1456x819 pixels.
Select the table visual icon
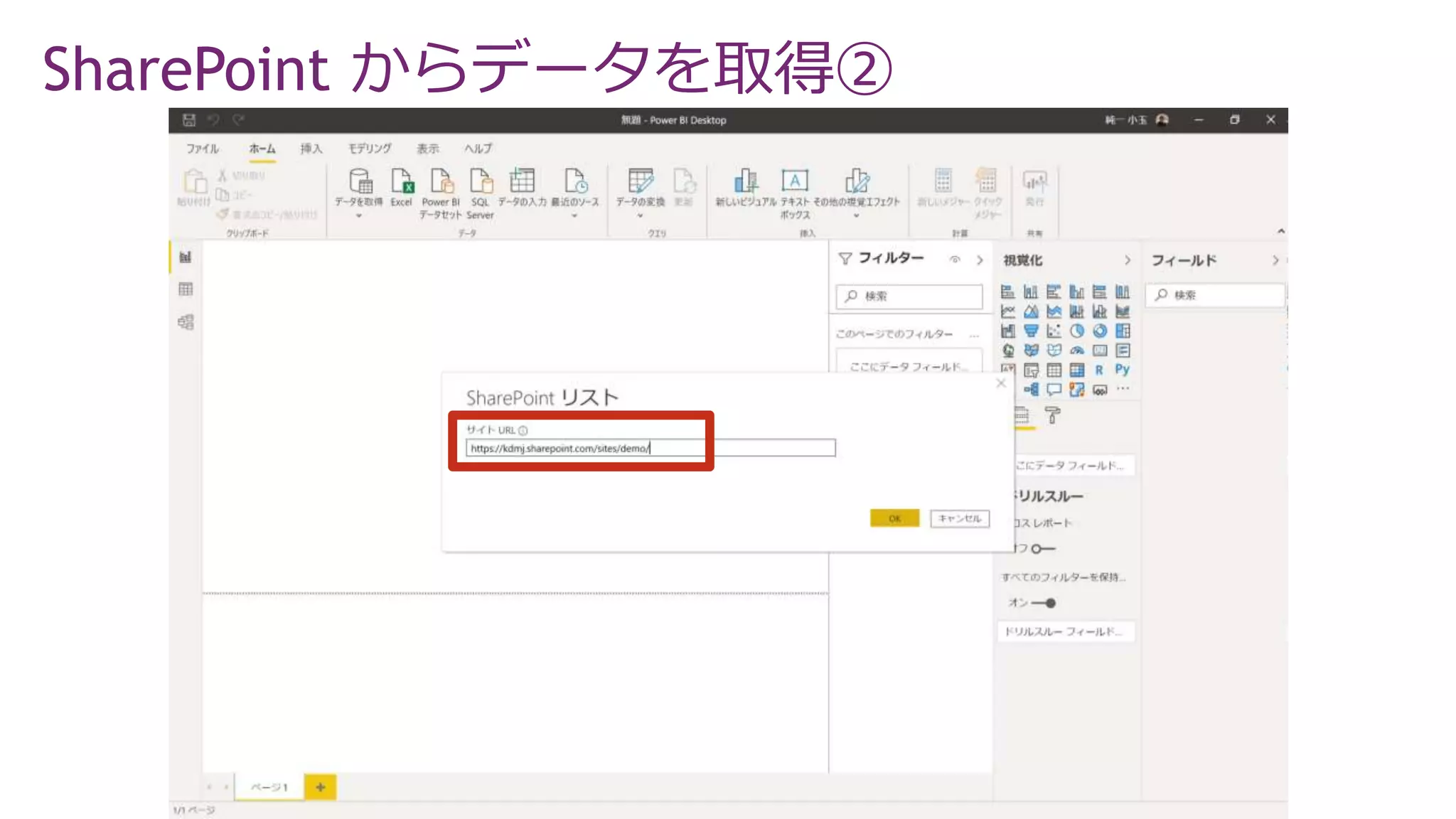1054,370
